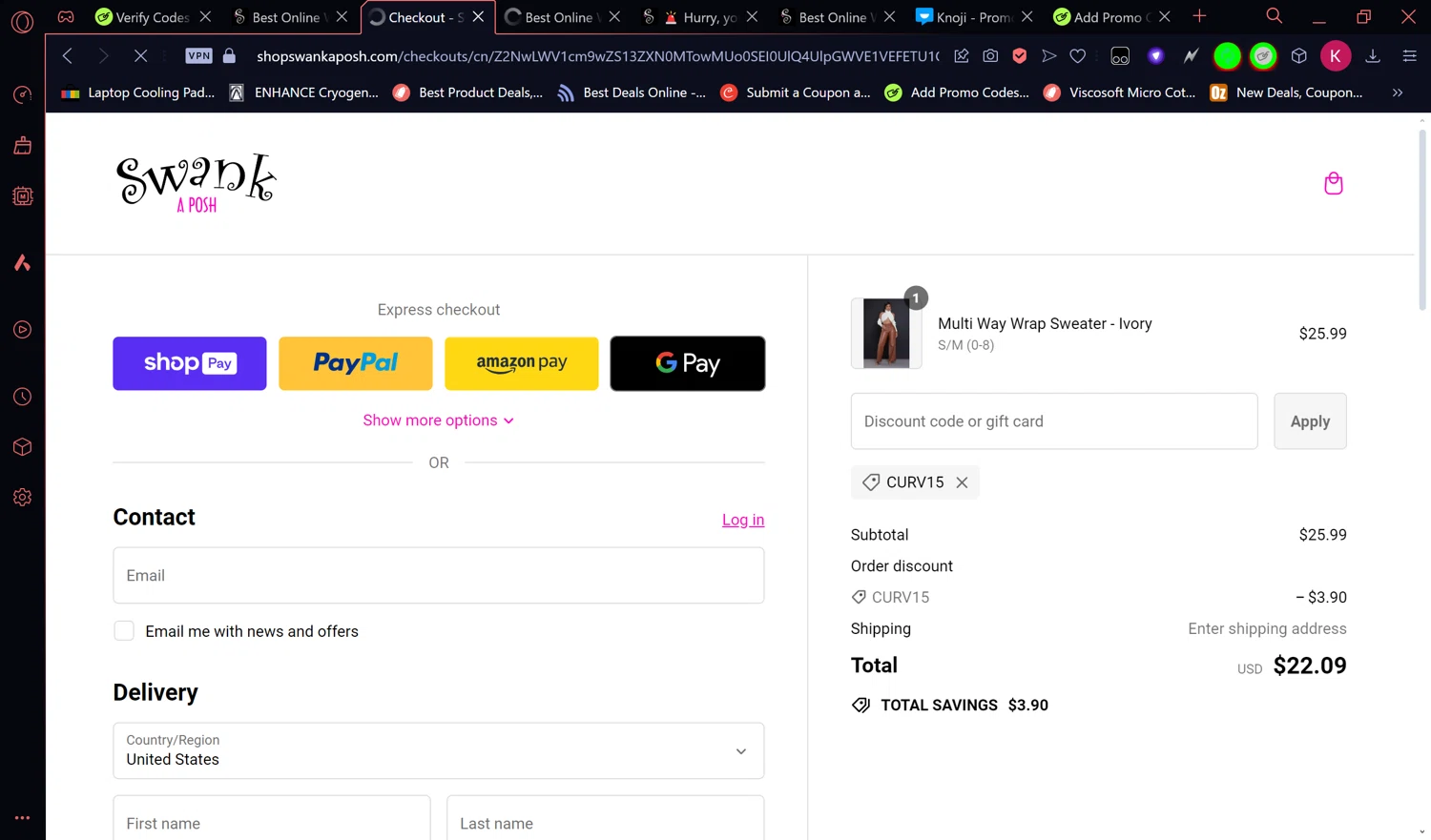Viewport: 1431px width, 840px height.
Task: Open Multi Way Wrap Sweater thumbnail
Action: click(886, 334)
